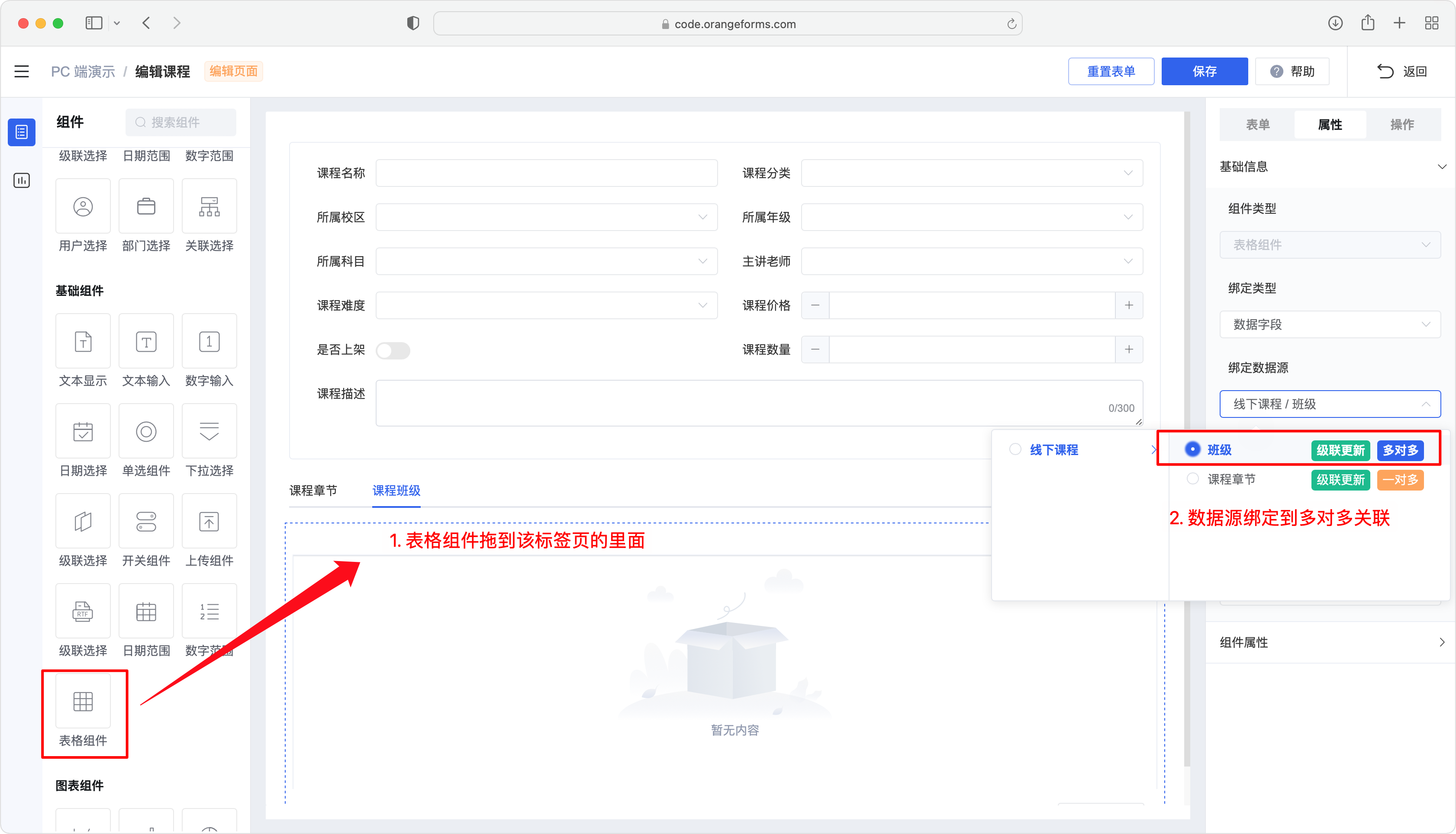
Task: Choose the 单选组件 radio component
Action: (x=146, y=431)
